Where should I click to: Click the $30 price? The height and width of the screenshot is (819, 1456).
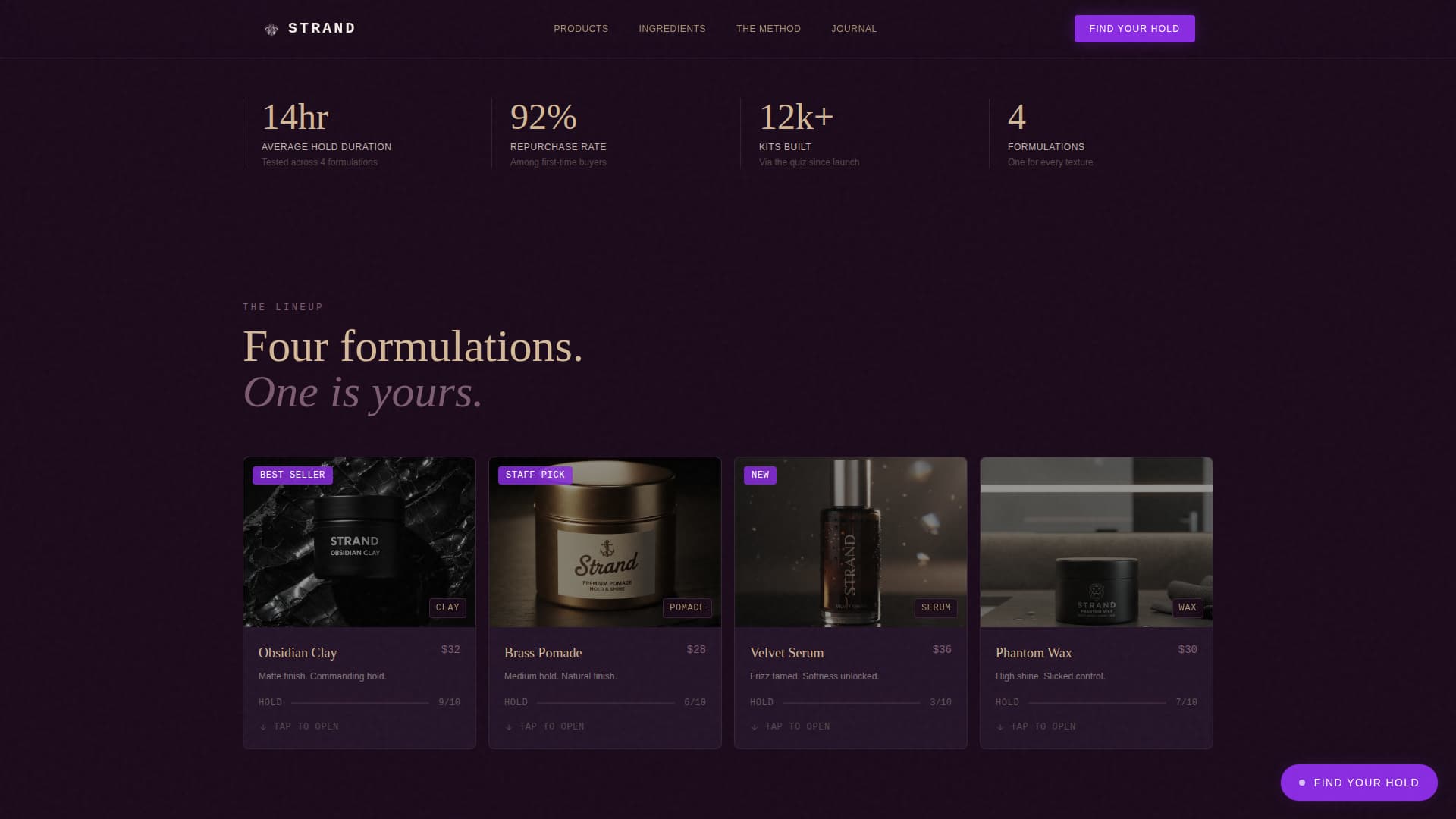(1188, 649)
